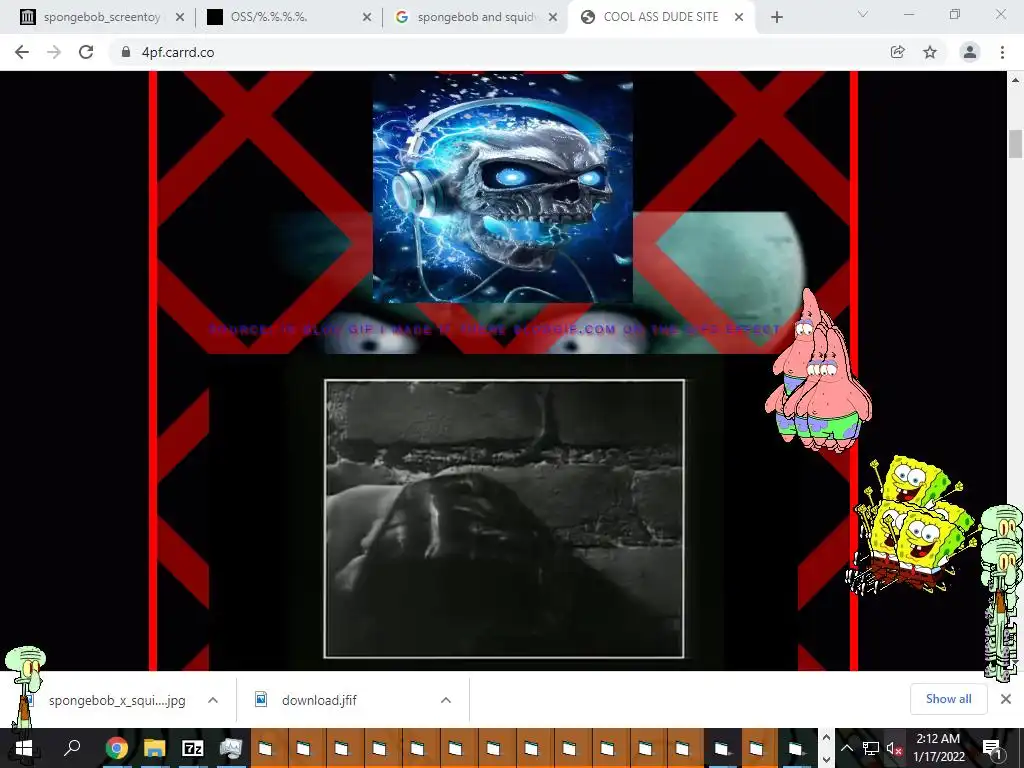Open the notification center icon
Image resolution: width=1024 pixels, height=768 pixels.
(x=991, y=748)
